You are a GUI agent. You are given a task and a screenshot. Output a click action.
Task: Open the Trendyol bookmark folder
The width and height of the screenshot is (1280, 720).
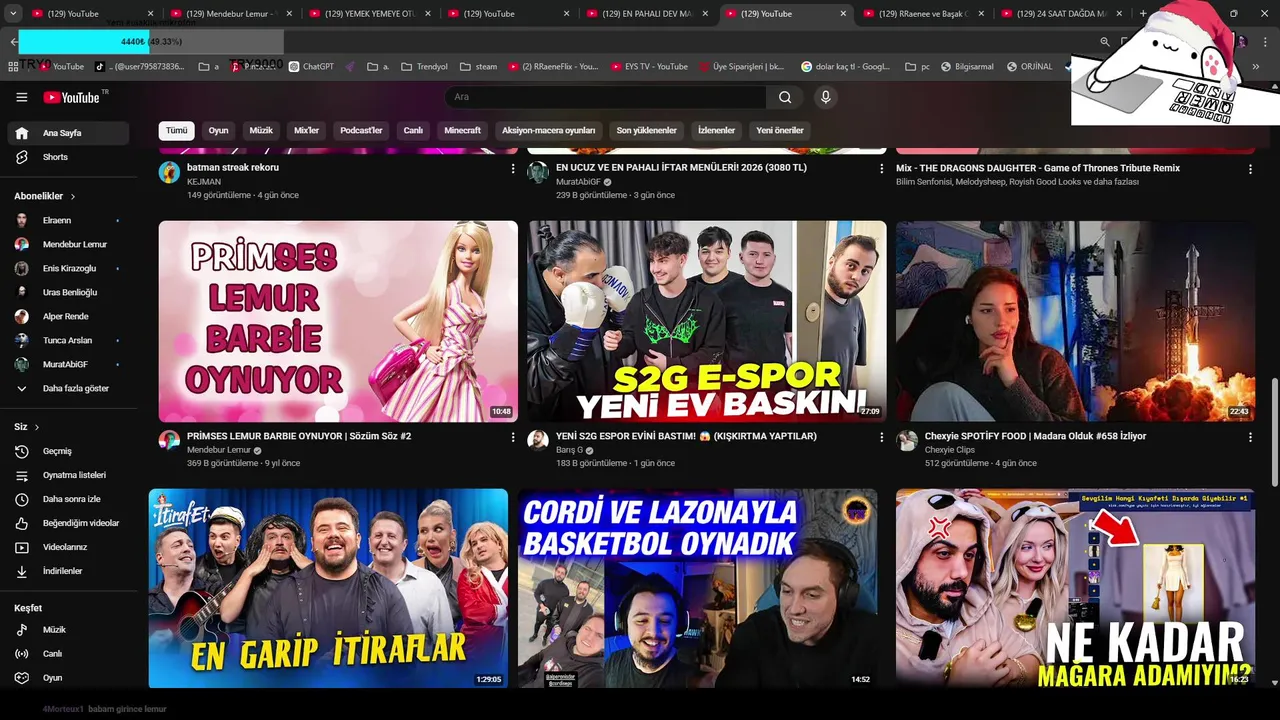click(x=424, y=67)
